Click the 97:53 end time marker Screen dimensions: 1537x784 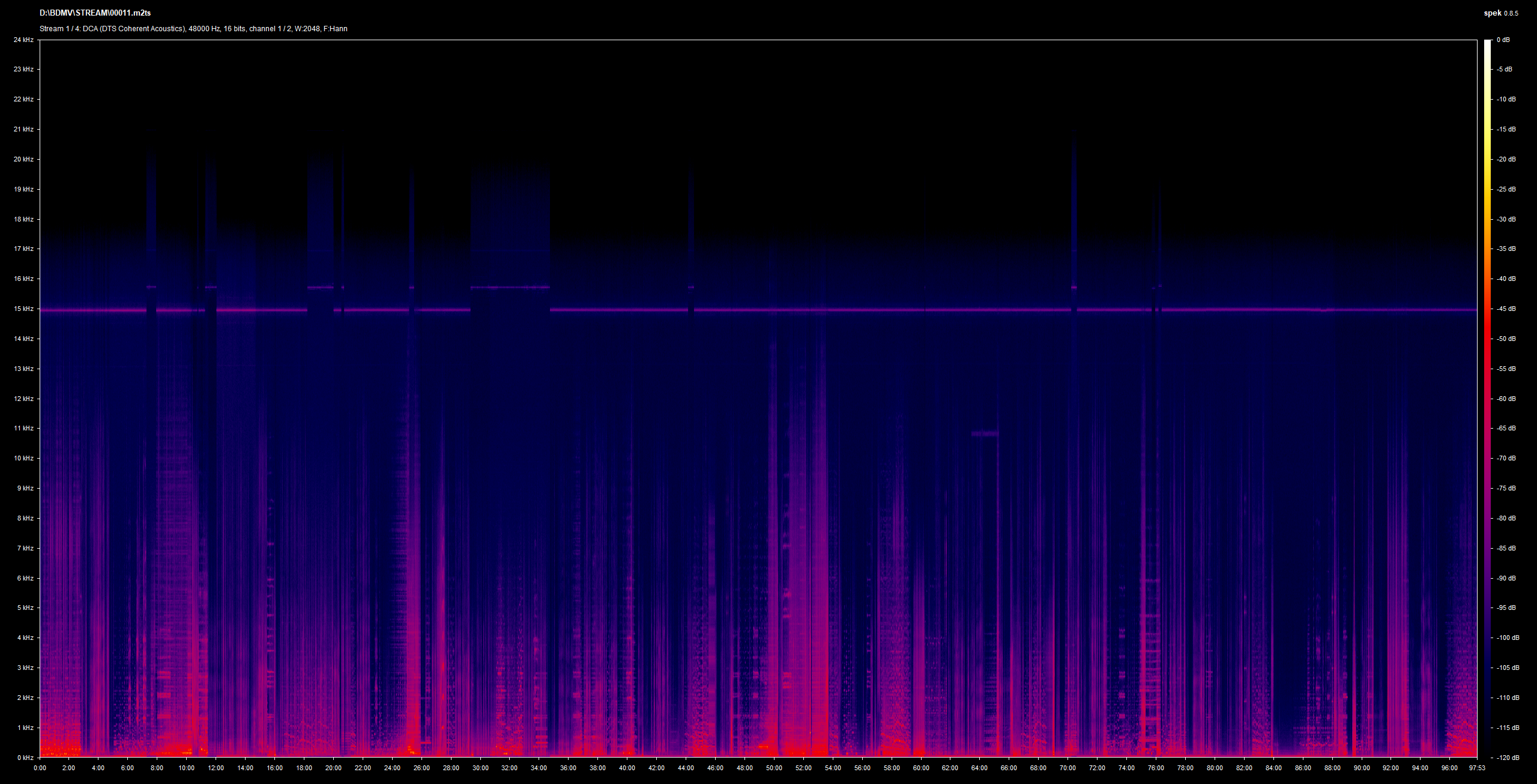pyautogui.click(x=1476, y=768)
